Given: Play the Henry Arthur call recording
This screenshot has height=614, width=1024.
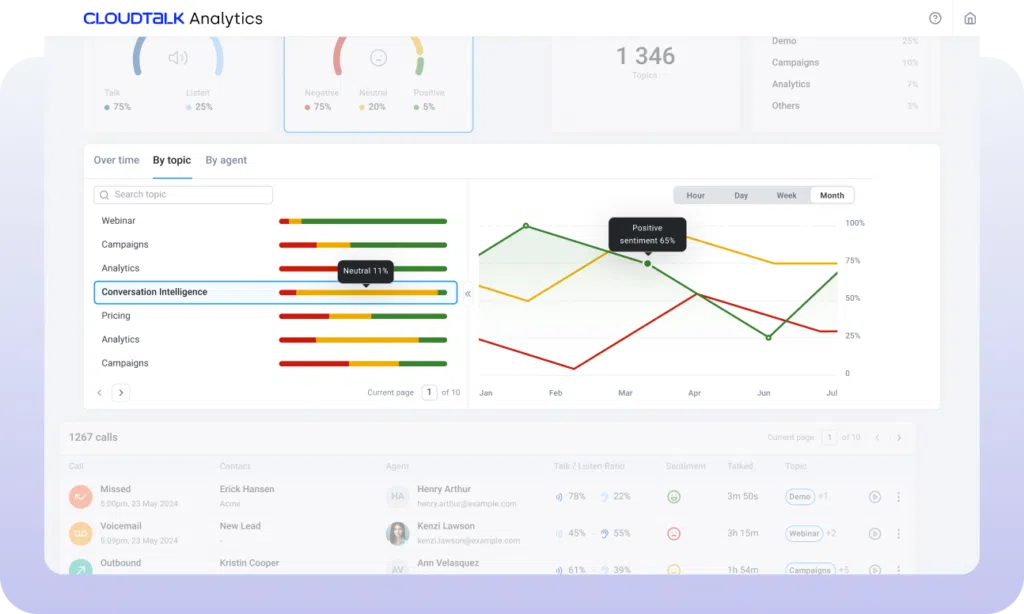Looking at the screenshot, I should (x=875, y=497).
